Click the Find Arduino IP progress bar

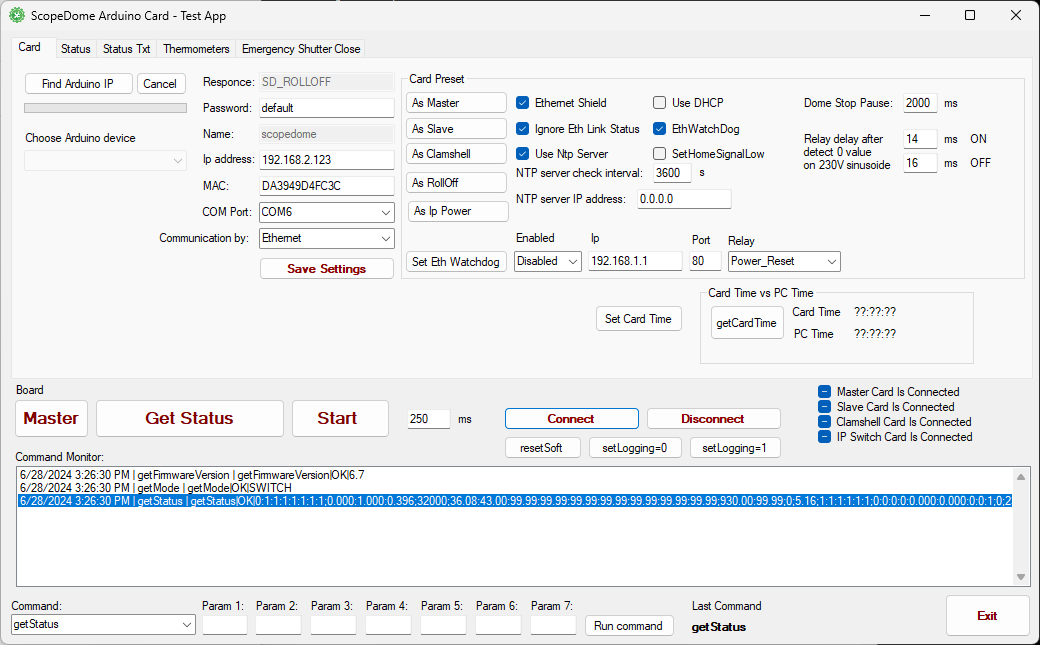105,108
